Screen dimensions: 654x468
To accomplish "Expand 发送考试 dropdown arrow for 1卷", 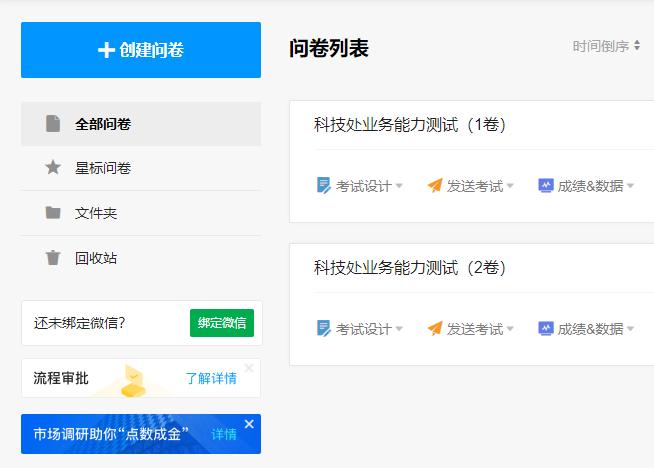I will click(x=510, y=186).
